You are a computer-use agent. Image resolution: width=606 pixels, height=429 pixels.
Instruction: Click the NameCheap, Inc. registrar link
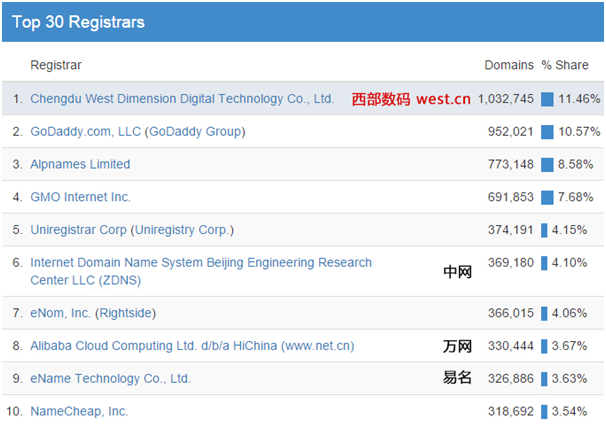pos(79,411)
